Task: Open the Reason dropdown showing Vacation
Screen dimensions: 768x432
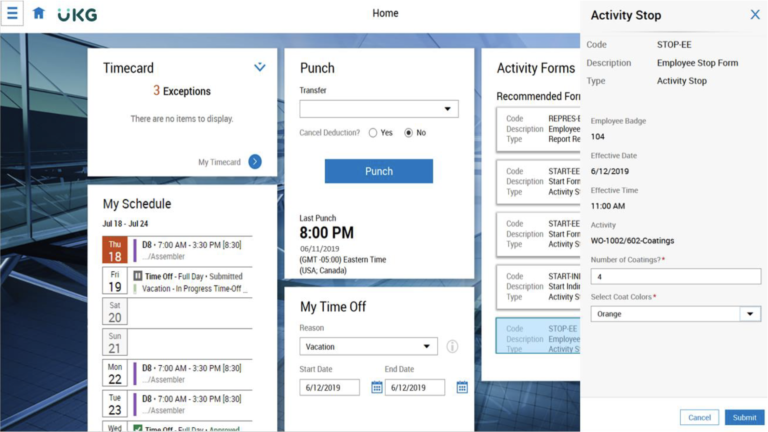Action: pyautogui.click(x=368, y=347)
